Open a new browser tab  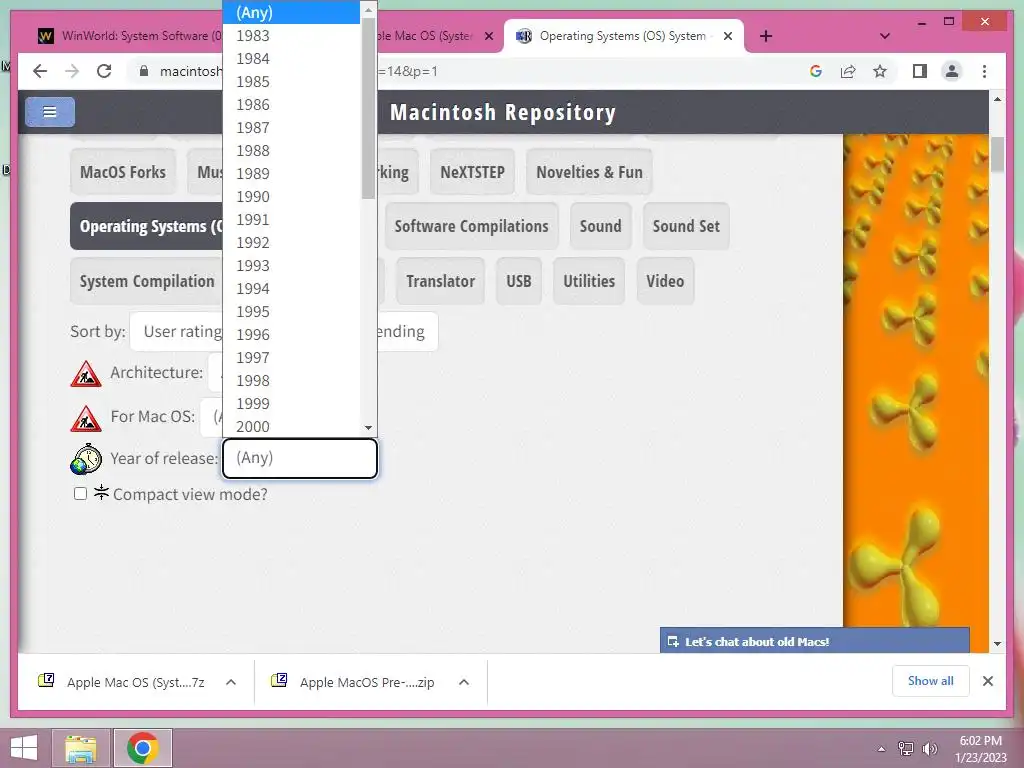pyautogui.click(x=766, y=36)
